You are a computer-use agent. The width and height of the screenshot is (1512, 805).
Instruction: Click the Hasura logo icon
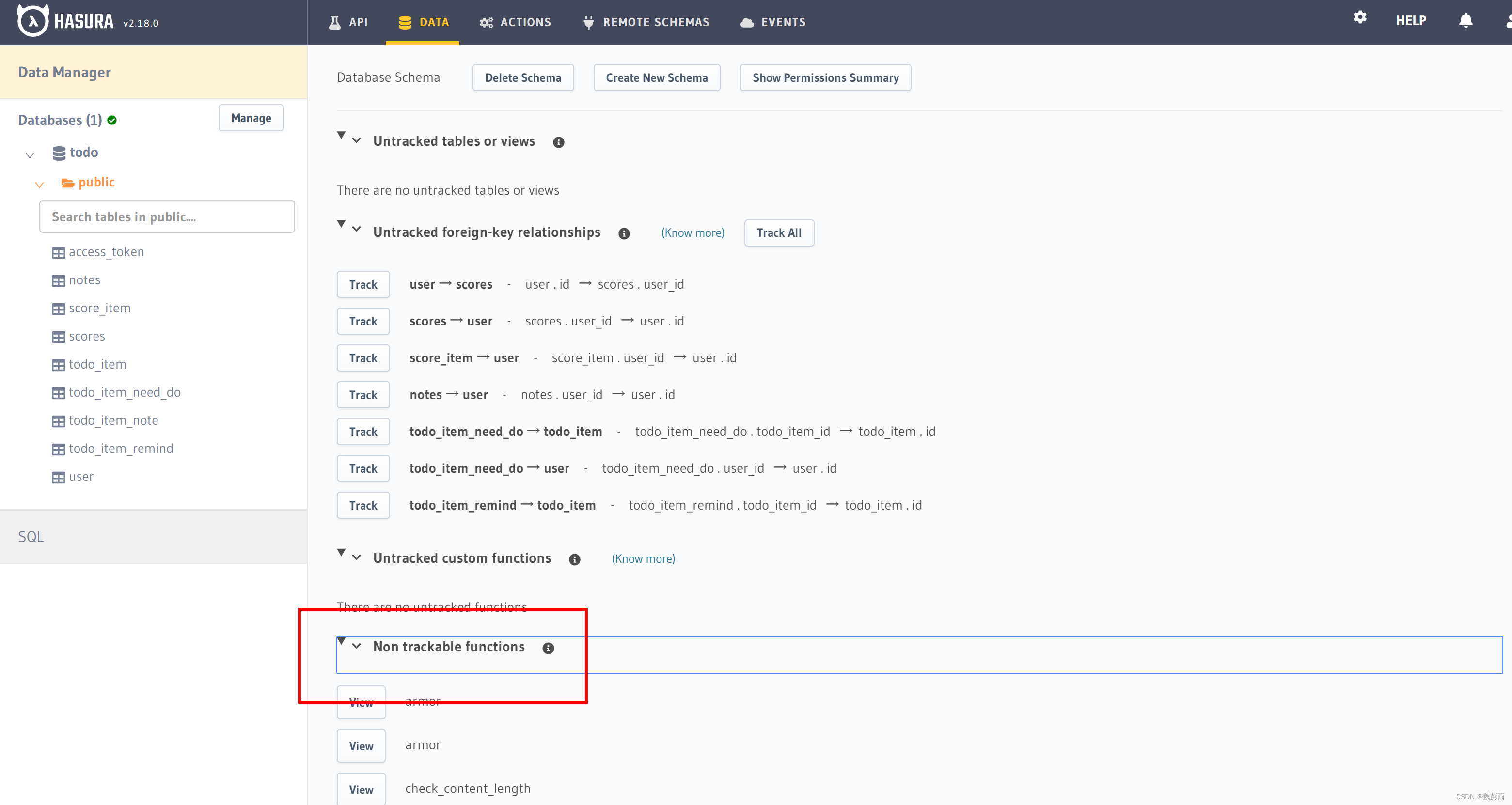click(33, 21)
